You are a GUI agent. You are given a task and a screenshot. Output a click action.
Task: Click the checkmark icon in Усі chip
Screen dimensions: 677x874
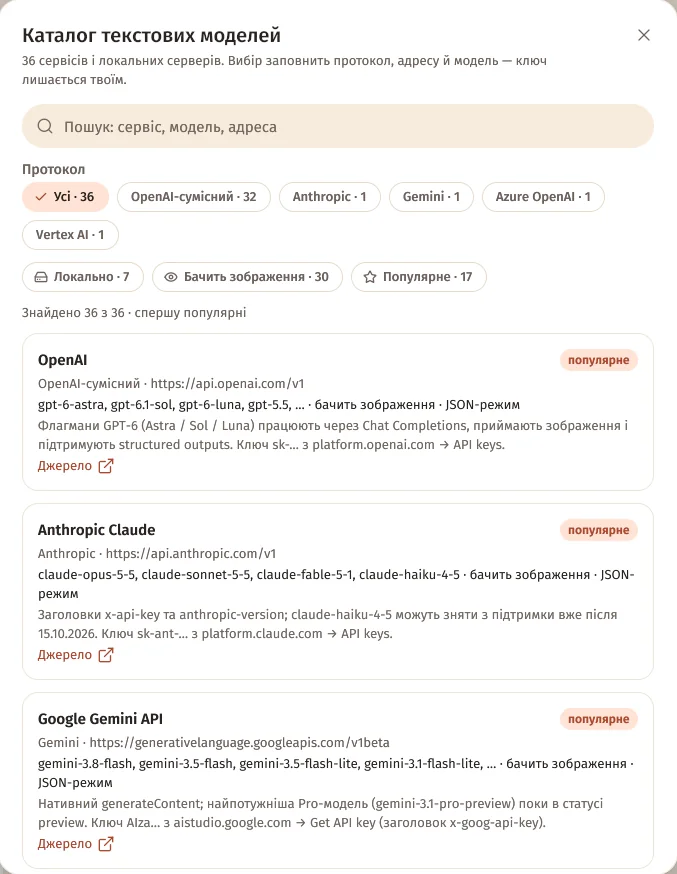coord(41,197)
